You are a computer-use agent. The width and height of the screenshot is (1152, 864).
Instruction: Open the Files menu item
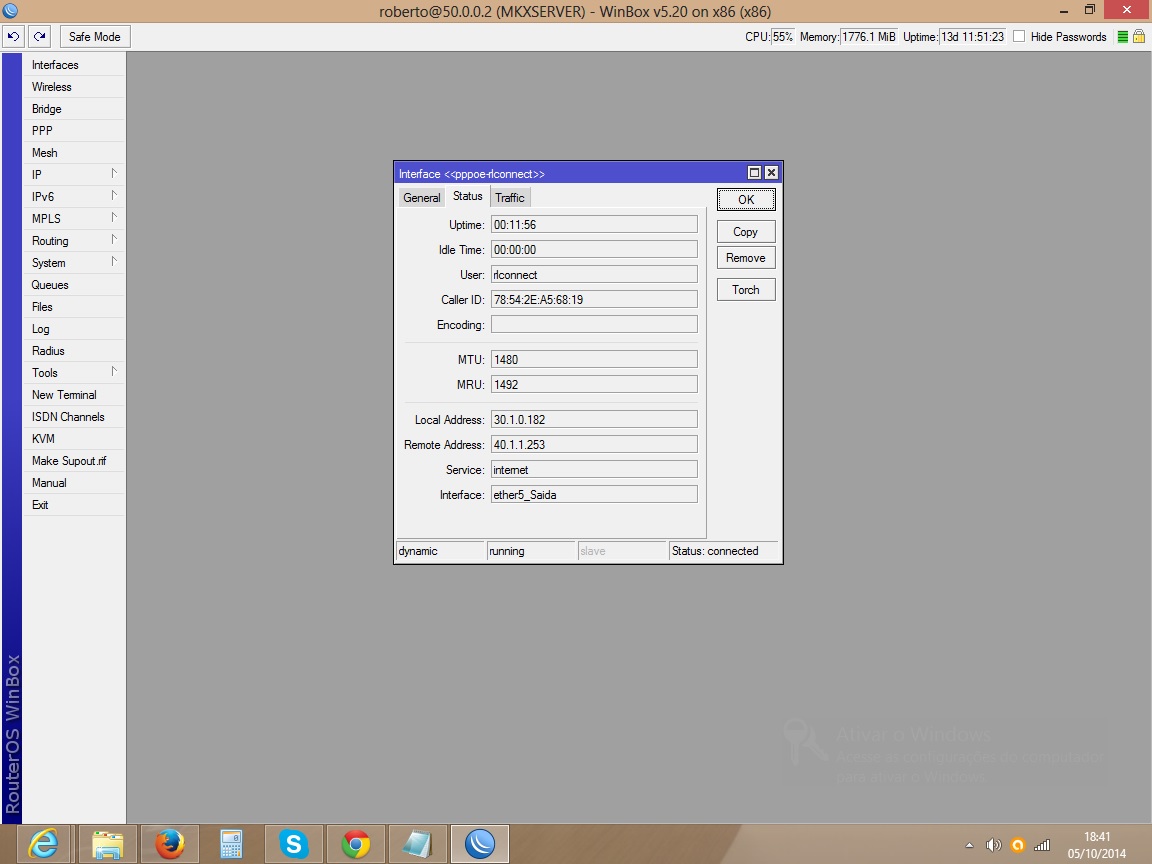[x=73, y=307]
